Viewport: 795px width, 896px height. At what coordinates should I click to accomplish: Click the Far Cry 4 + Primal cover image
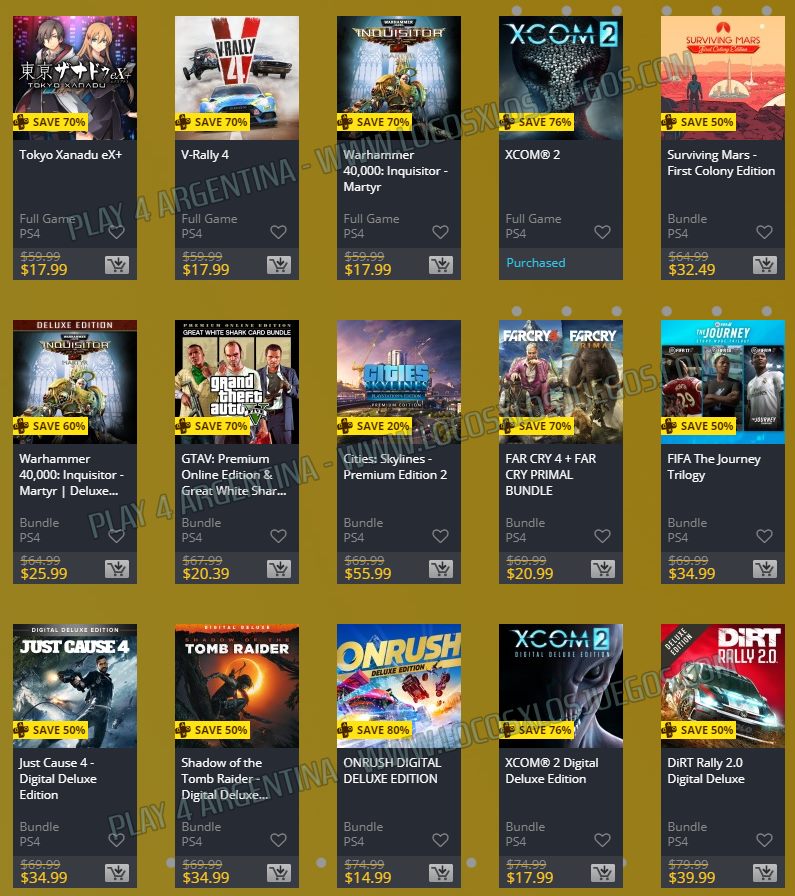pos(561,382)
